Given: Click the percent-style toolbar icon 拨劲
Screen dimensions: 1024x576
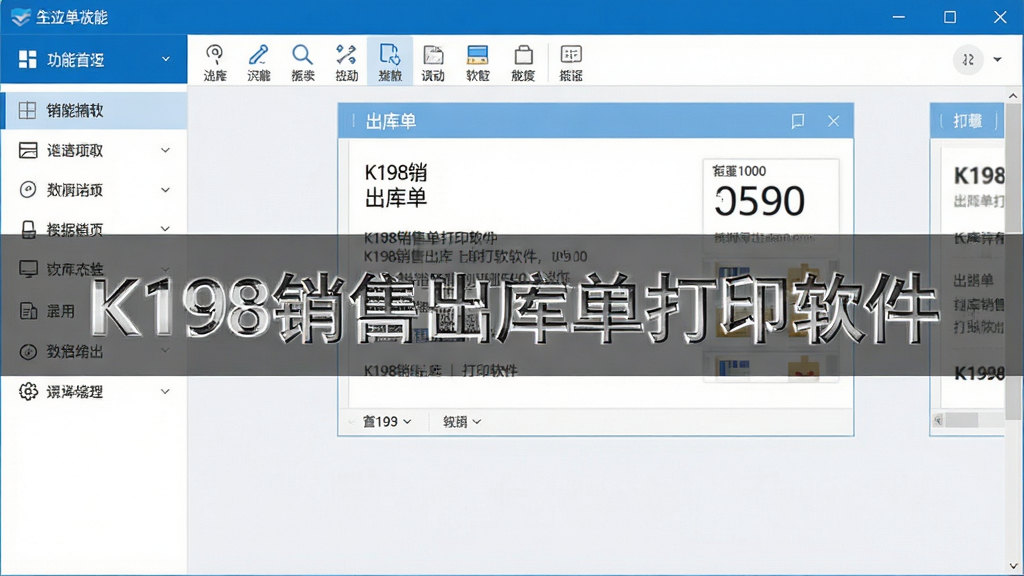Looking at the screenshot, I should (x=346, y=62).
